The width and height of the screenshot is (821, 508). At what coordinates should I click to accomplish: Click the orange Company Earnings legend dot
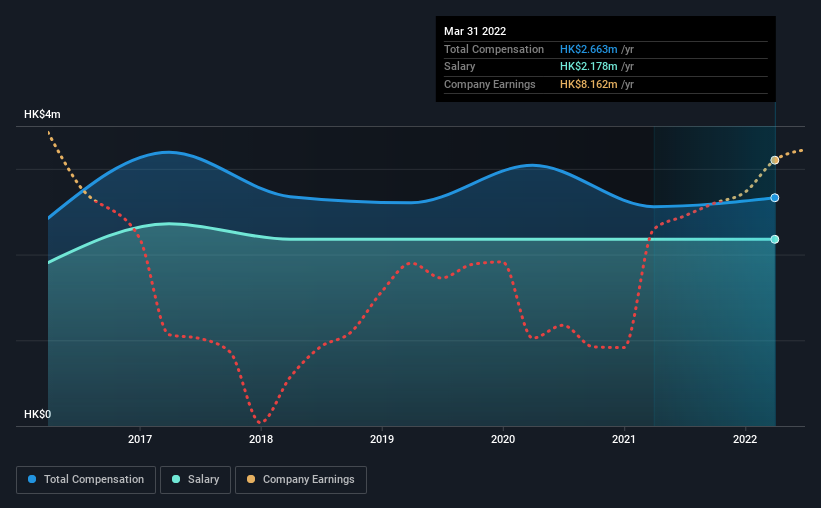(251, 479)
